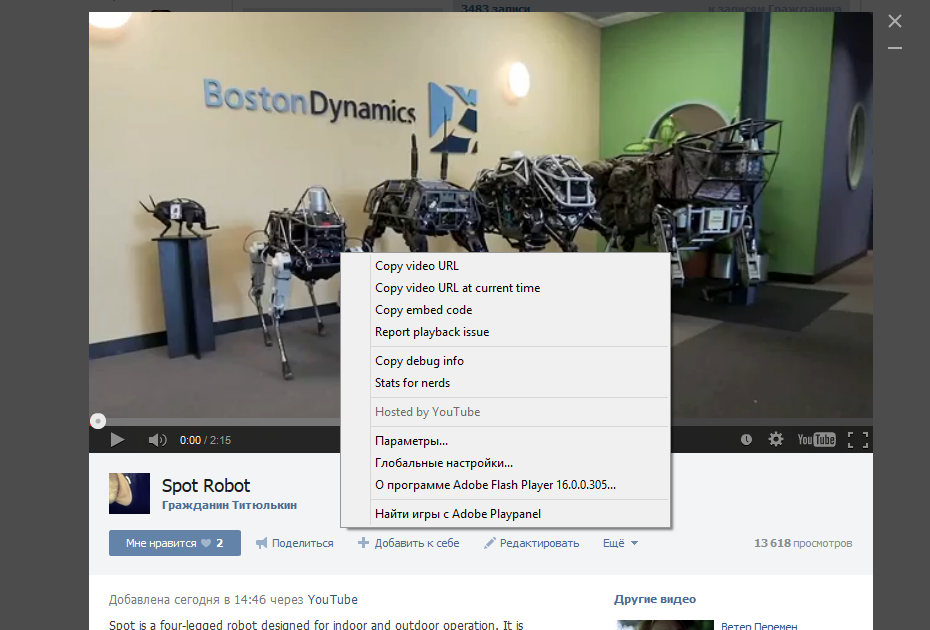The image size is (930, 630).
Task: Share video using Поделиться
Action: click(295, 543)
